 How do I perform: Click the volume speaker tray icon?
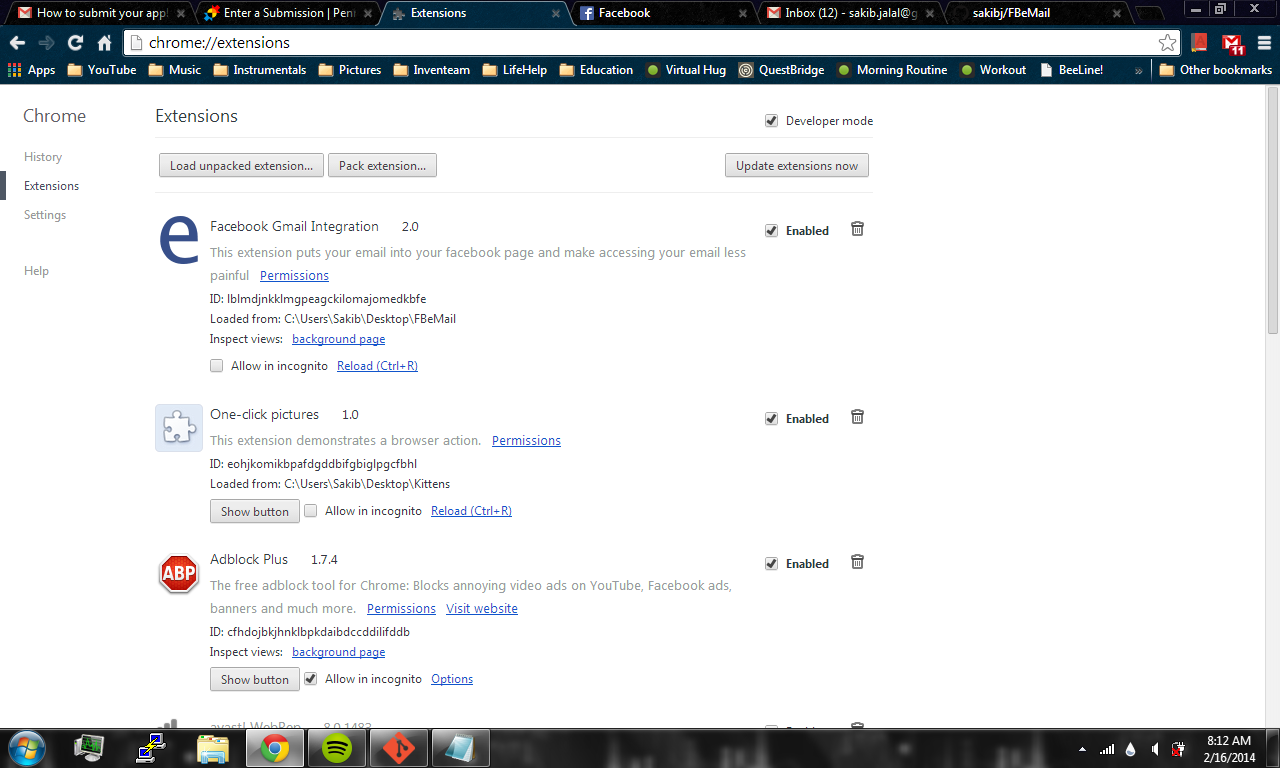point(1155,749)
